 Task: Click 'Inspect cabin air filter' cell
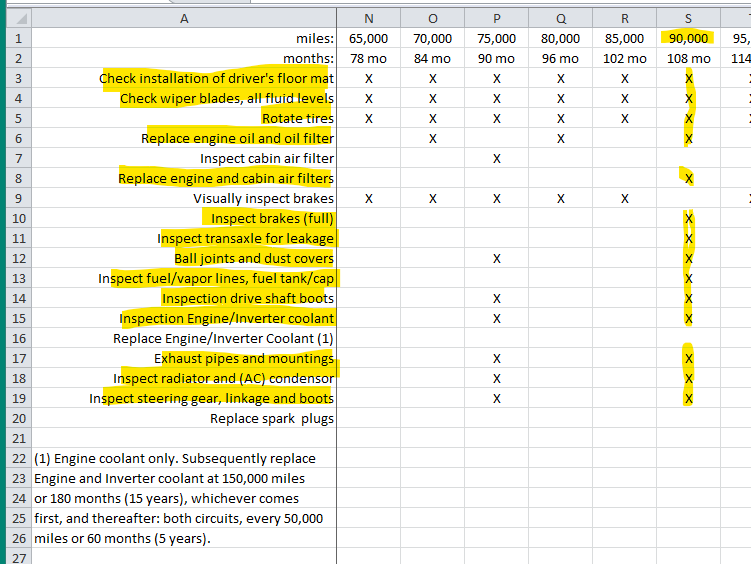tap(184, 158)
